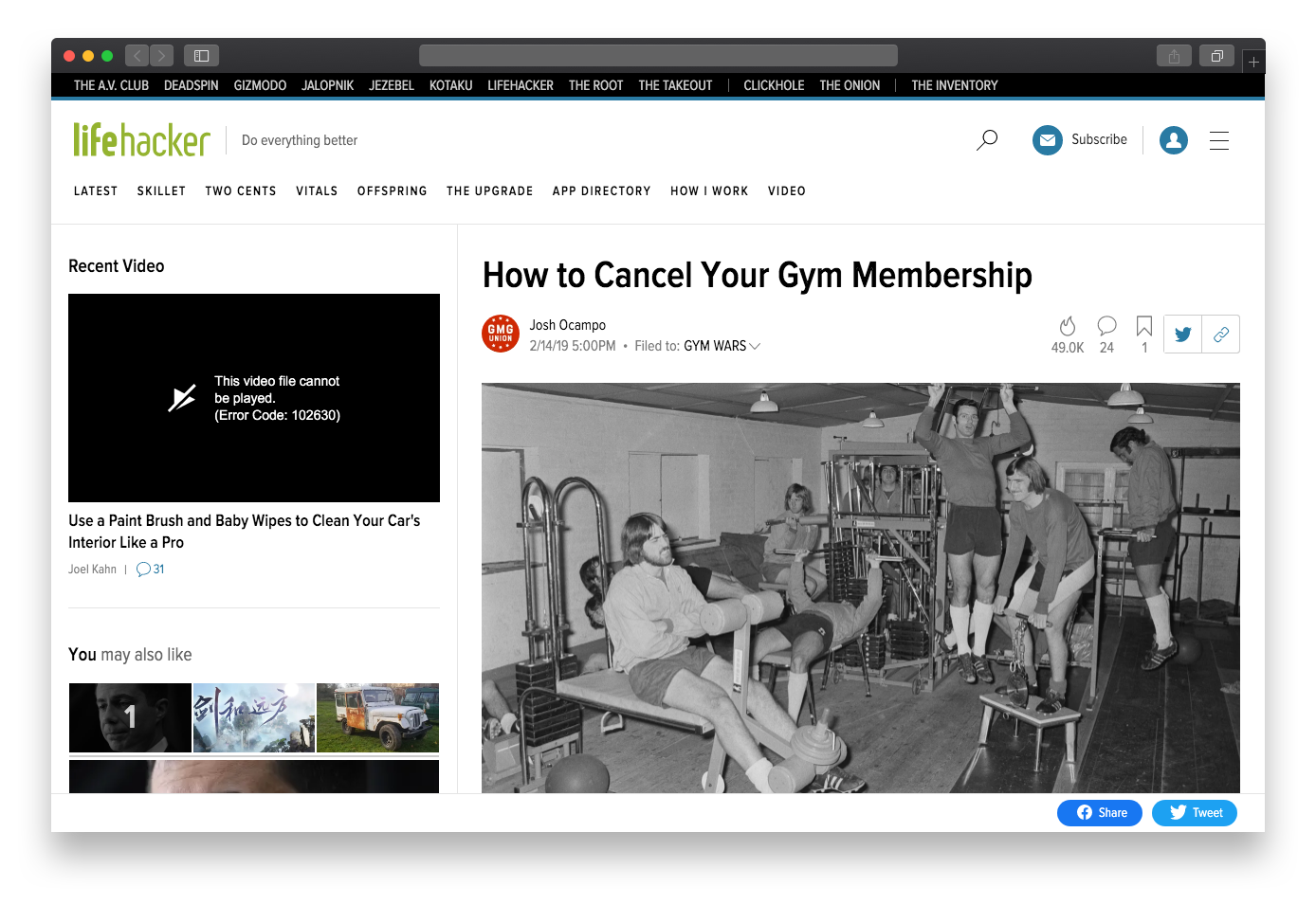Share the article via Twitter bird icon
The height and width of the screenshot is (905, 1316).
click(x=1182, y=335)
